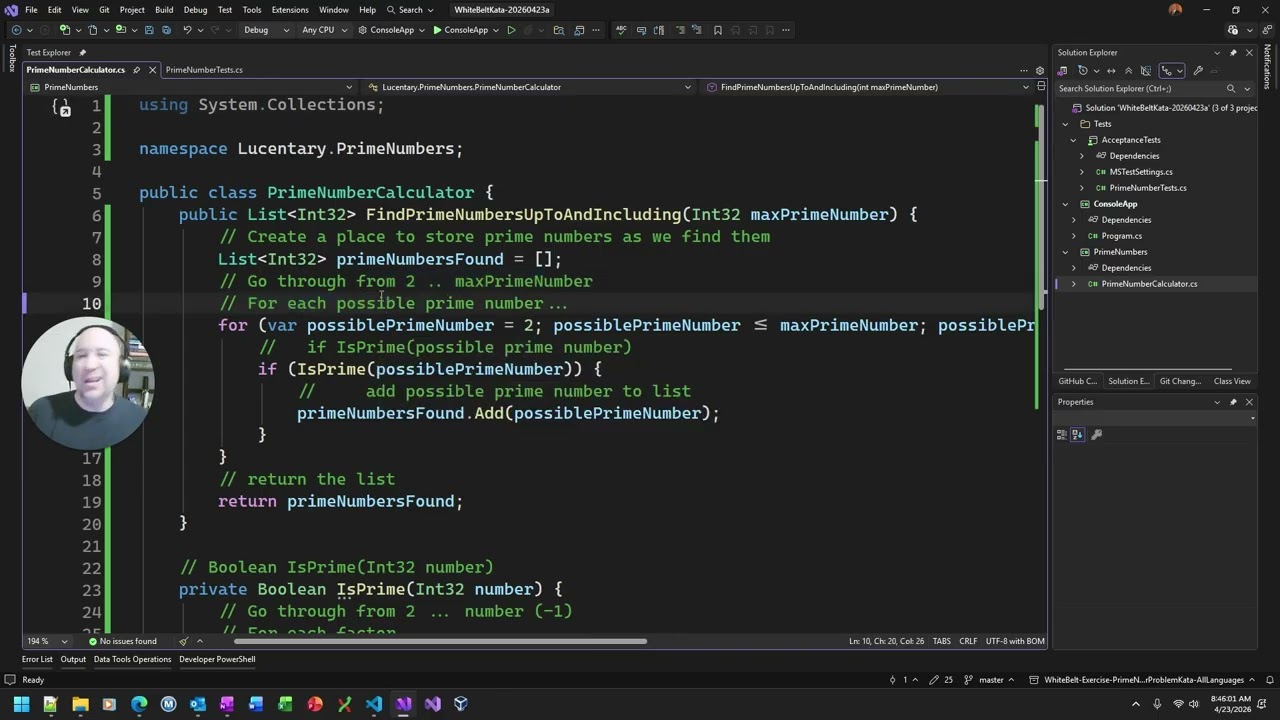Close the PrimeNumberCalculator.cs tab
Screen dimensions: 1280x720
pos(152,70)
